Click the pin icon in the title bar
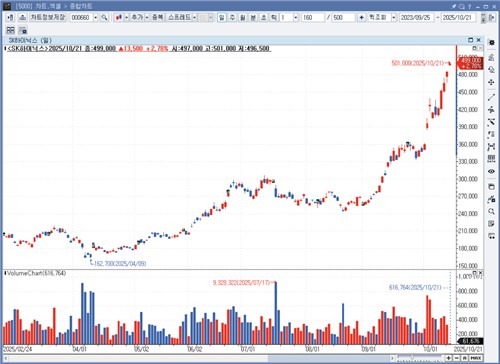500x364 pixels. coord(454,6)
